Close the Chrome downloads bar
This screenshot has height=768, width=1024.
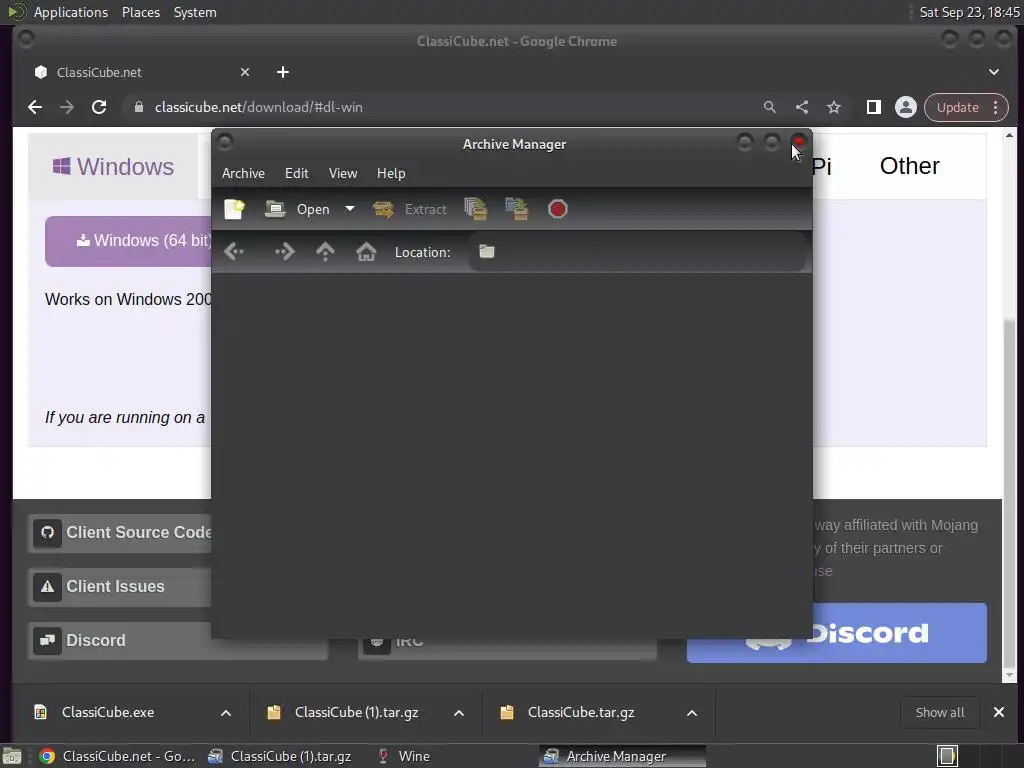[x=999, y=712]
